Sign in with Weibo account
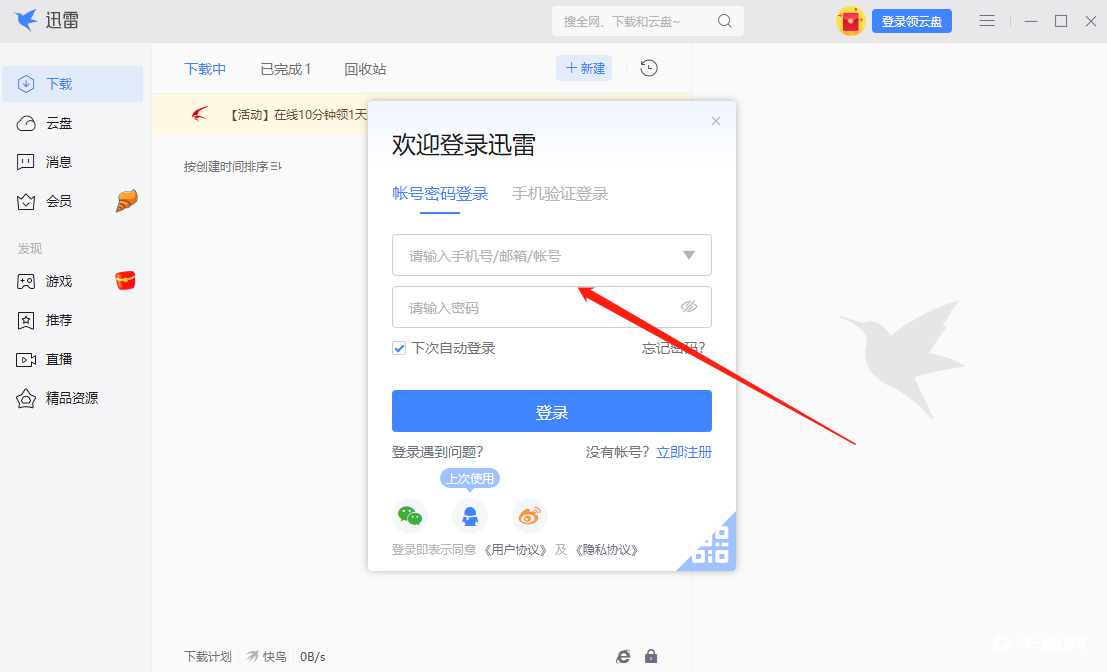The image size is (1107, 672). point(529,516)
